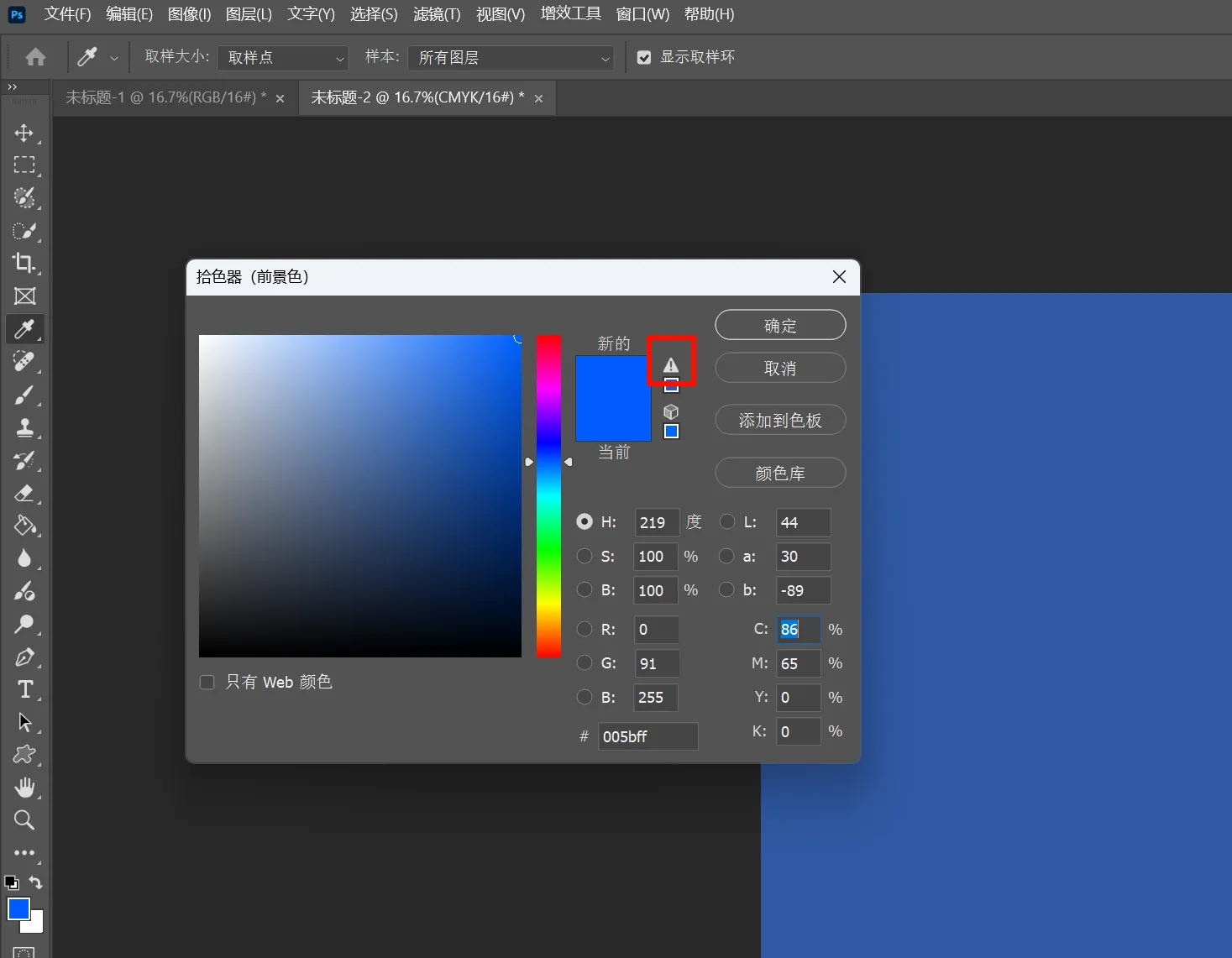This screenshot has height=958, width=1232.
Task: Click the 确定 button
Action: point(779,326)
